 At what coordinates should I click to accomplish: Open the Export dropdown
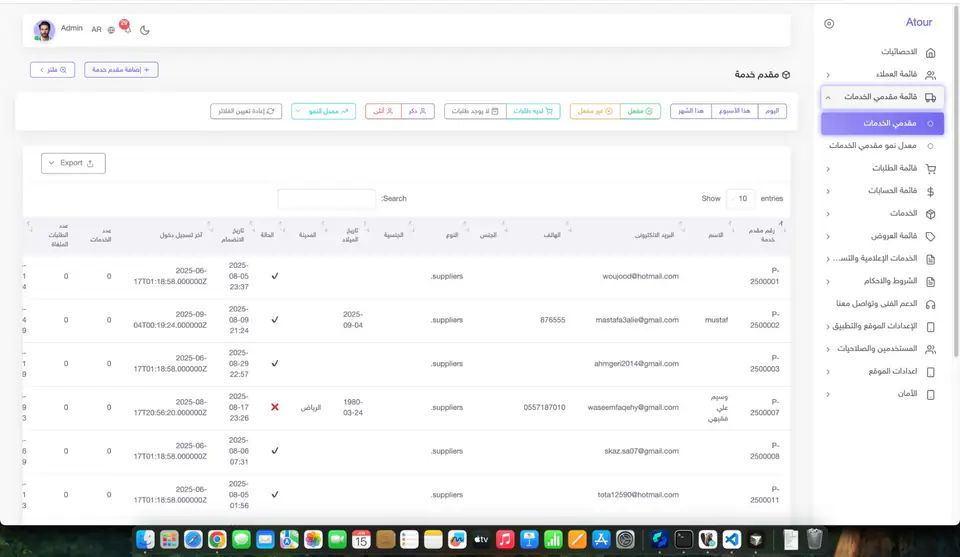[x=73, y=163]
